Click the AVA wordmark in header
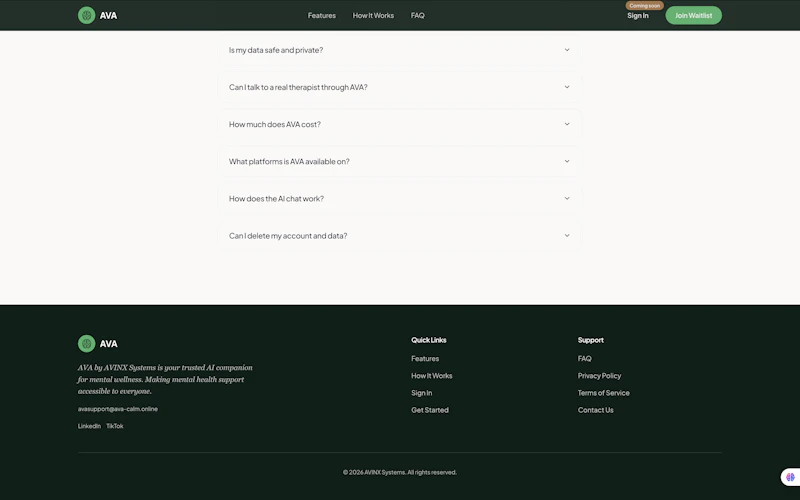The height and width of the screenshot is (500, 800). point(108,15)
